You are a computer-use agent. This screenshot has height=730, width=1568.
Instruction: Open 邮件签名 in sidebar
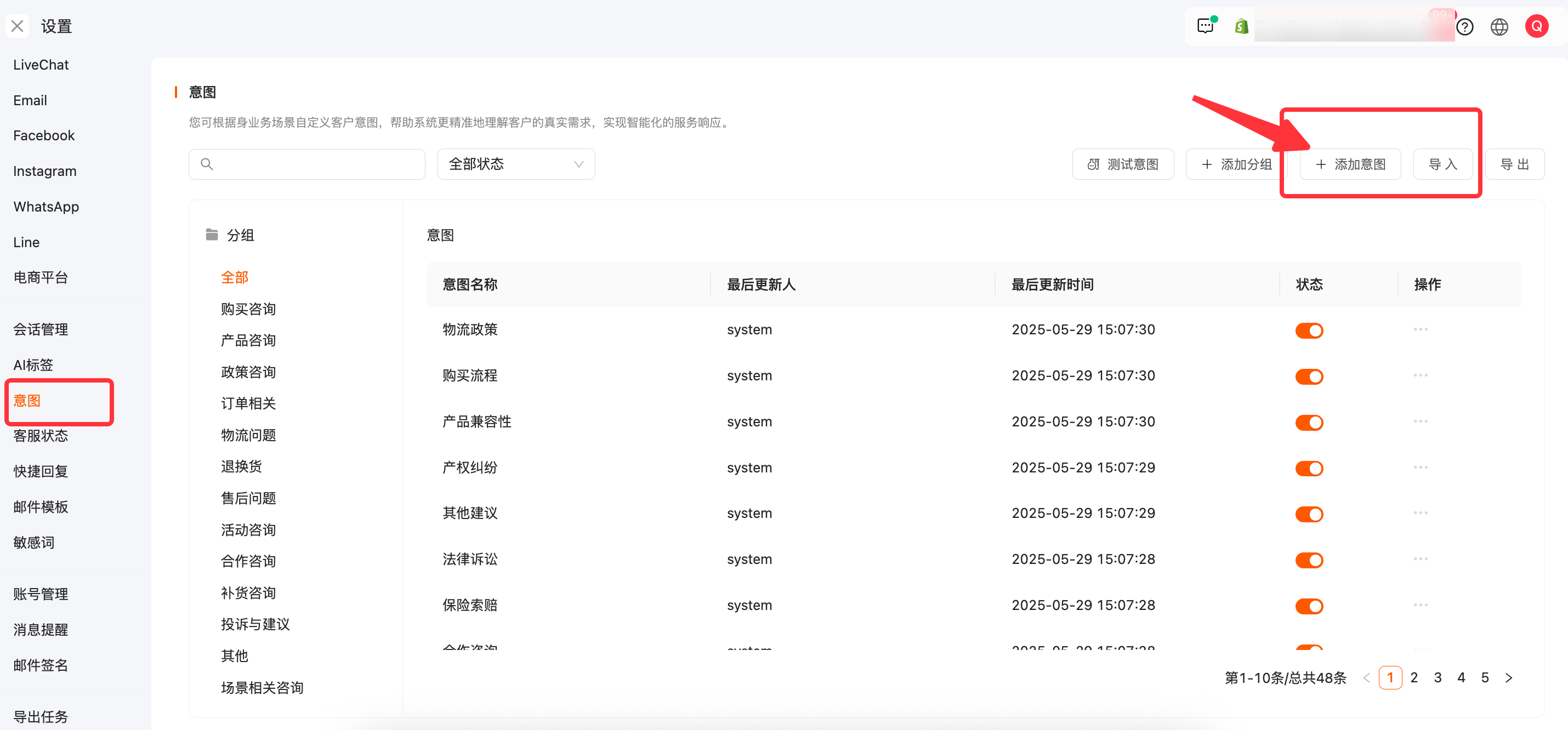pyautogui.click(x=41, y=665)
